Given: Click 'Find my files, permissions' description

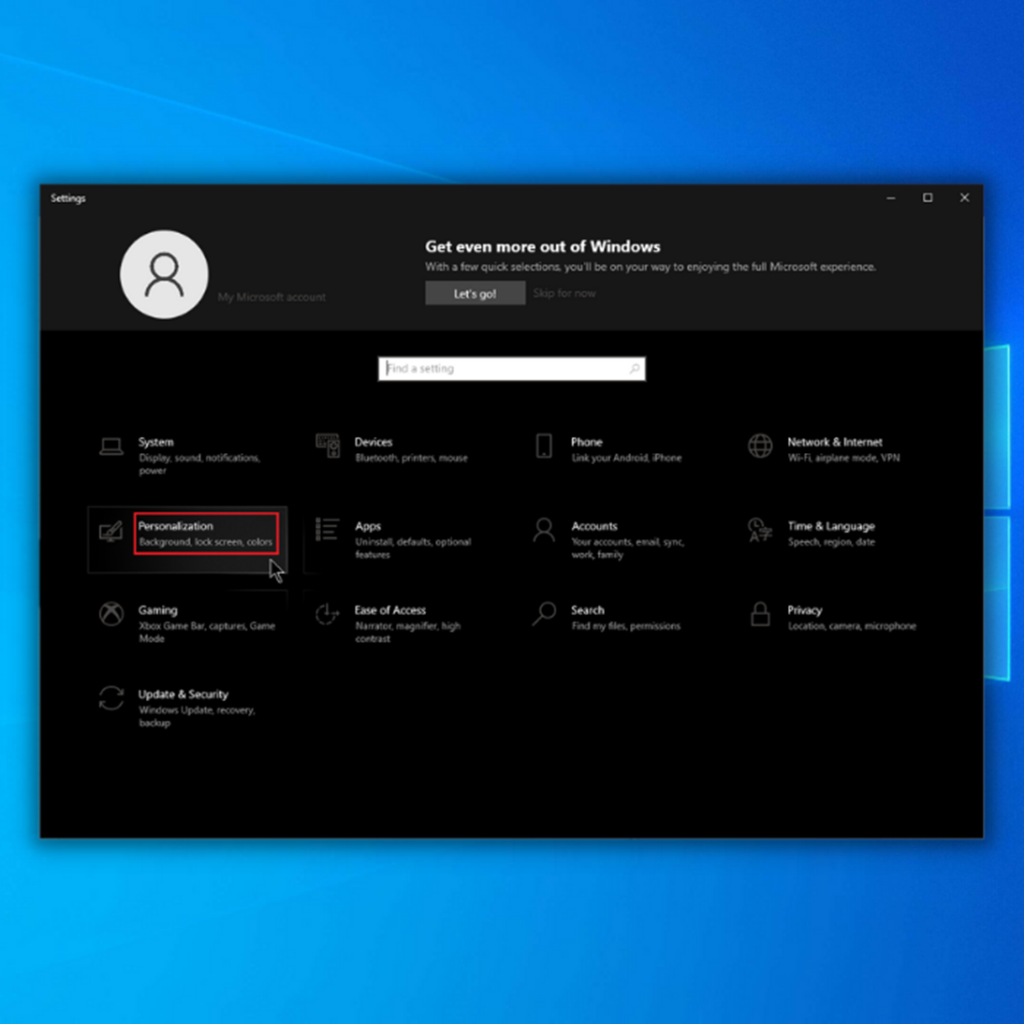Looking at the screenshot, I should point(626,626).
